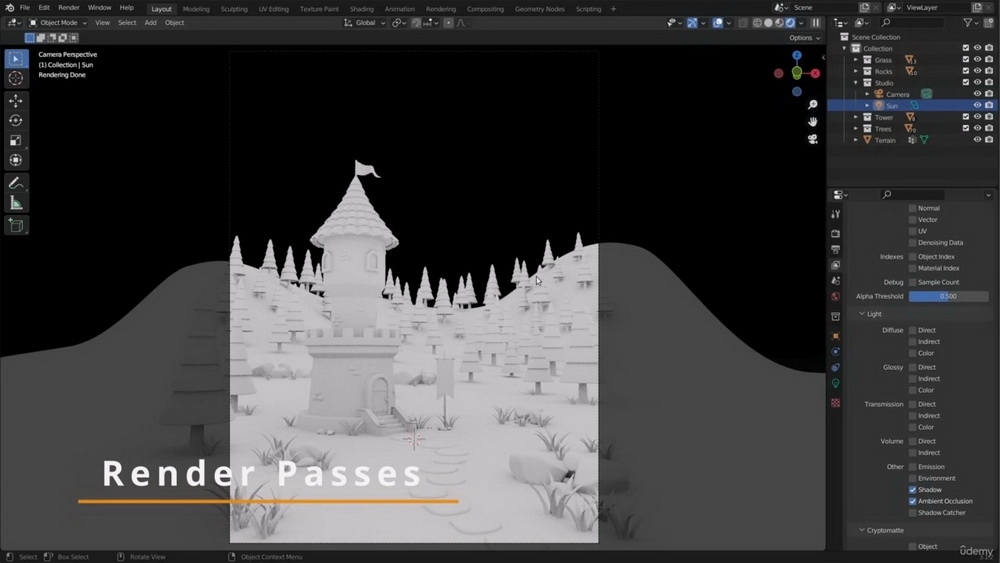Collapse the Light passes panel
The width and height of the screenshot is (1000, 563).
click(862, 314)
